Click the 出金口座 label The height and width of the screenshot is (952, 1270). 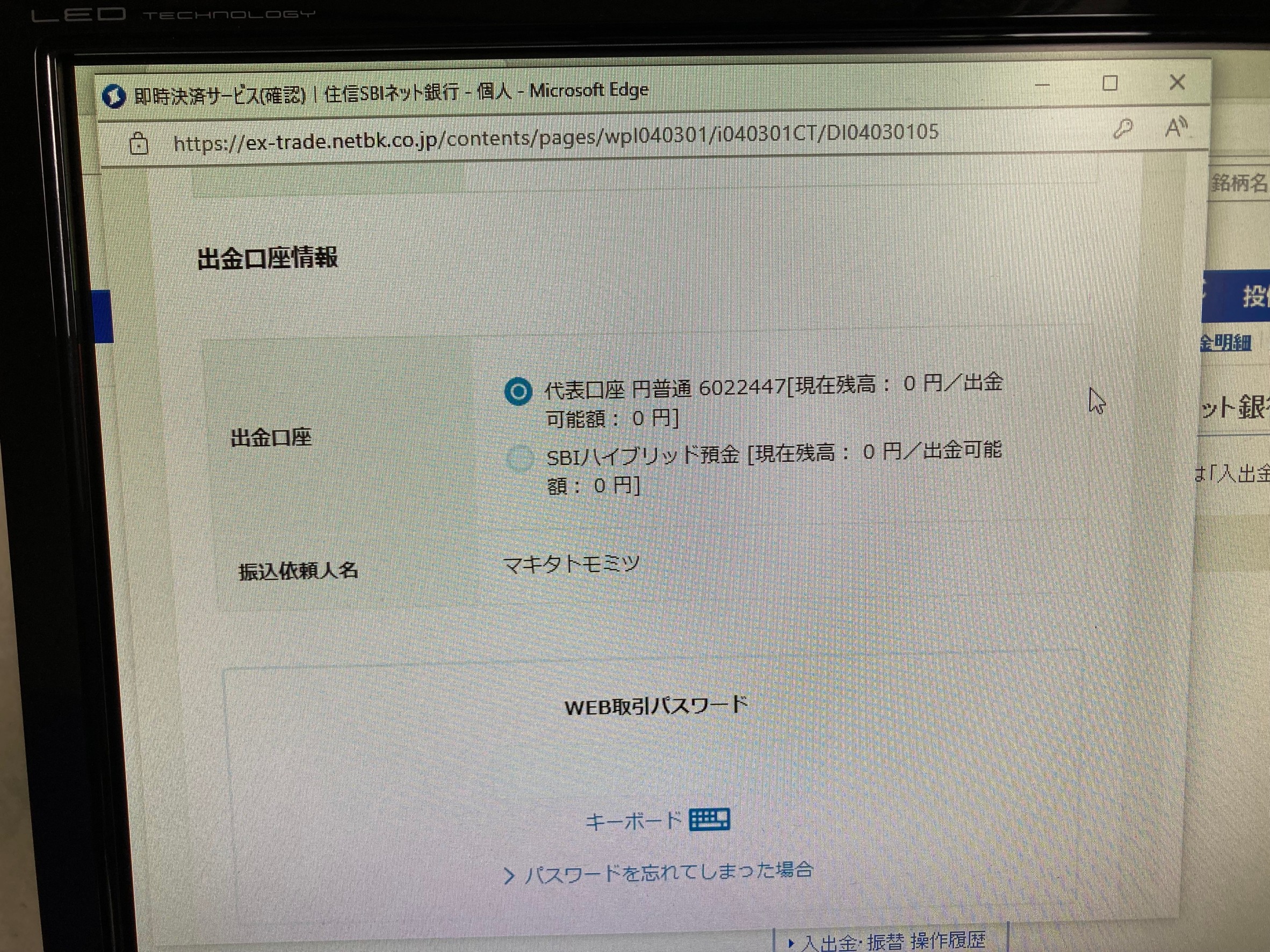271,438
